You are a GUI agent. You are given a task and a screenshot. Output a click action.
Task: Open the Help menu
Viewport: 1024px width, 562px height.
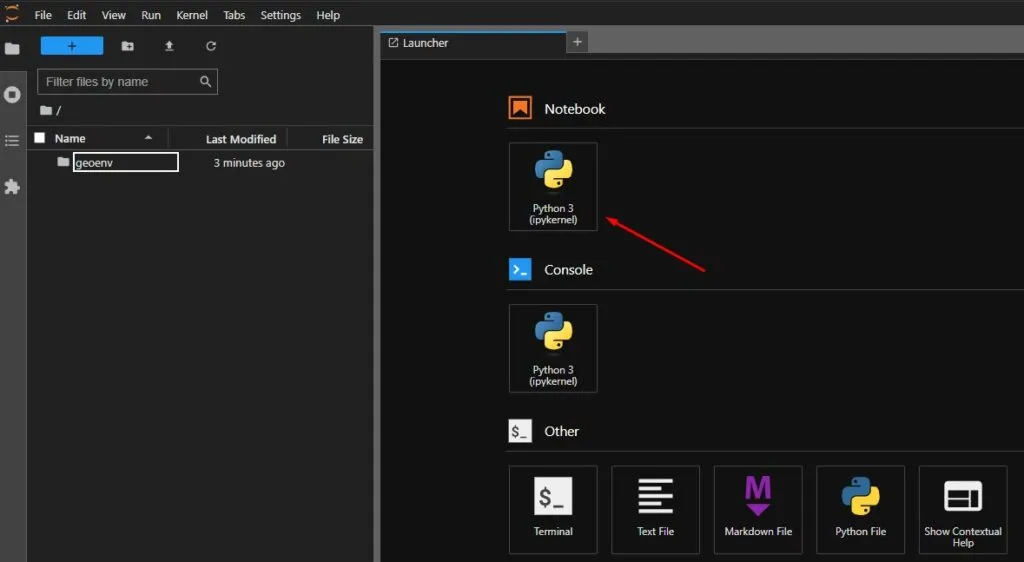tap(328, 15)
